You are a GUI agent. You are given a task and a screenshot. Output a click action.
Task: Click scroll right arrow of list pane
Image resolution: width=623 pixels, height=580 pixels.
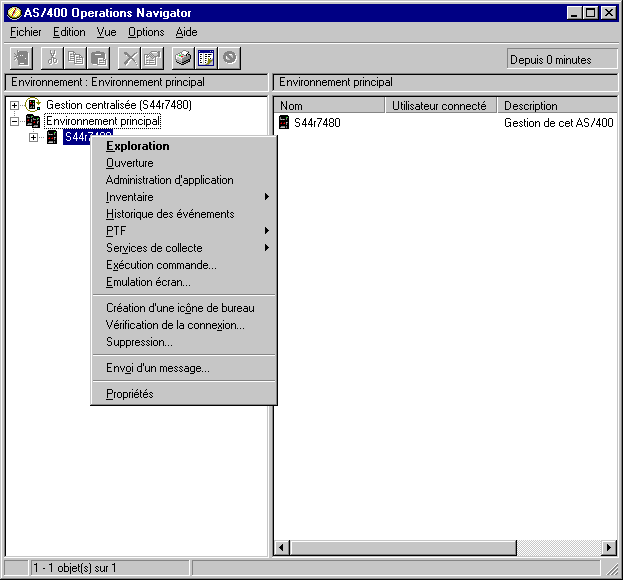[x=609, y=548]
